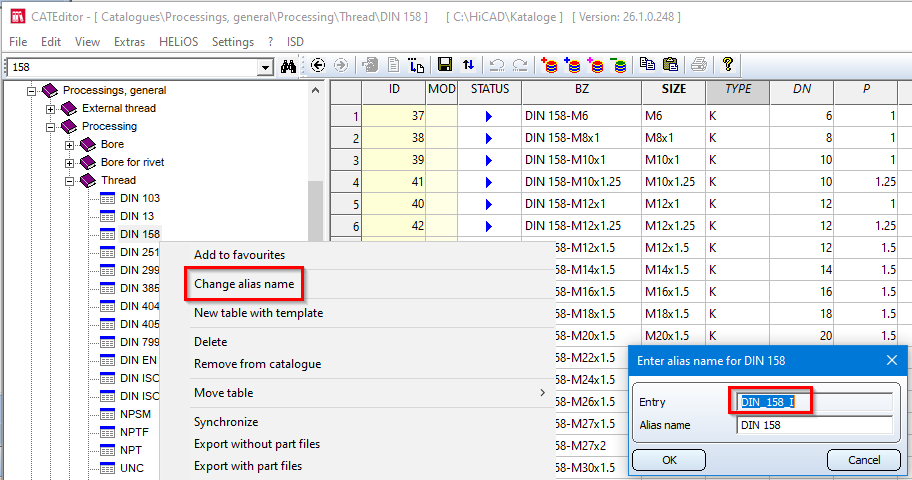This screenshot has width=912, height=480.
Task: Click the tree scrollbar up arrow
Action: click(x=315, y=91)
